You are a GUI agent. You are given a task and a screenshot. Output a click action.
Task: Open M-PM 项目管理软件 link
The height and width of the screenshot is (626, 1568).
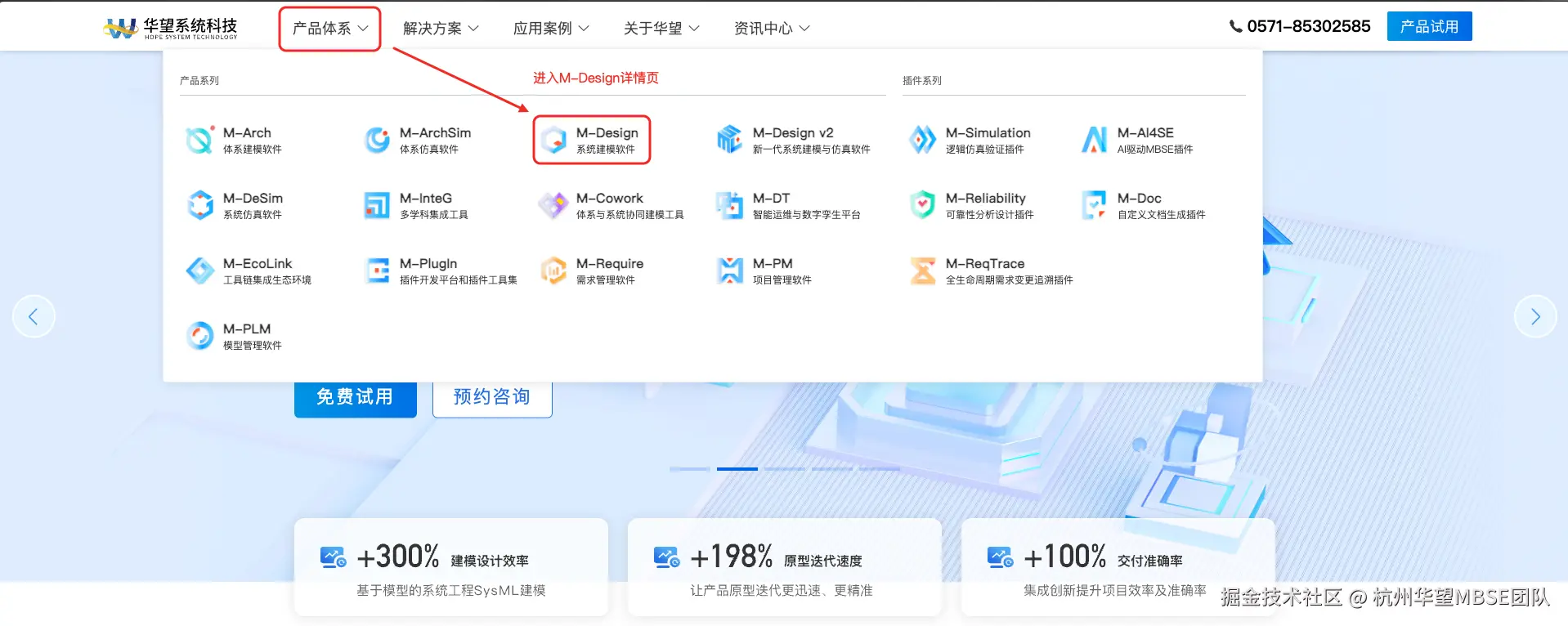[x=764, y=271]
